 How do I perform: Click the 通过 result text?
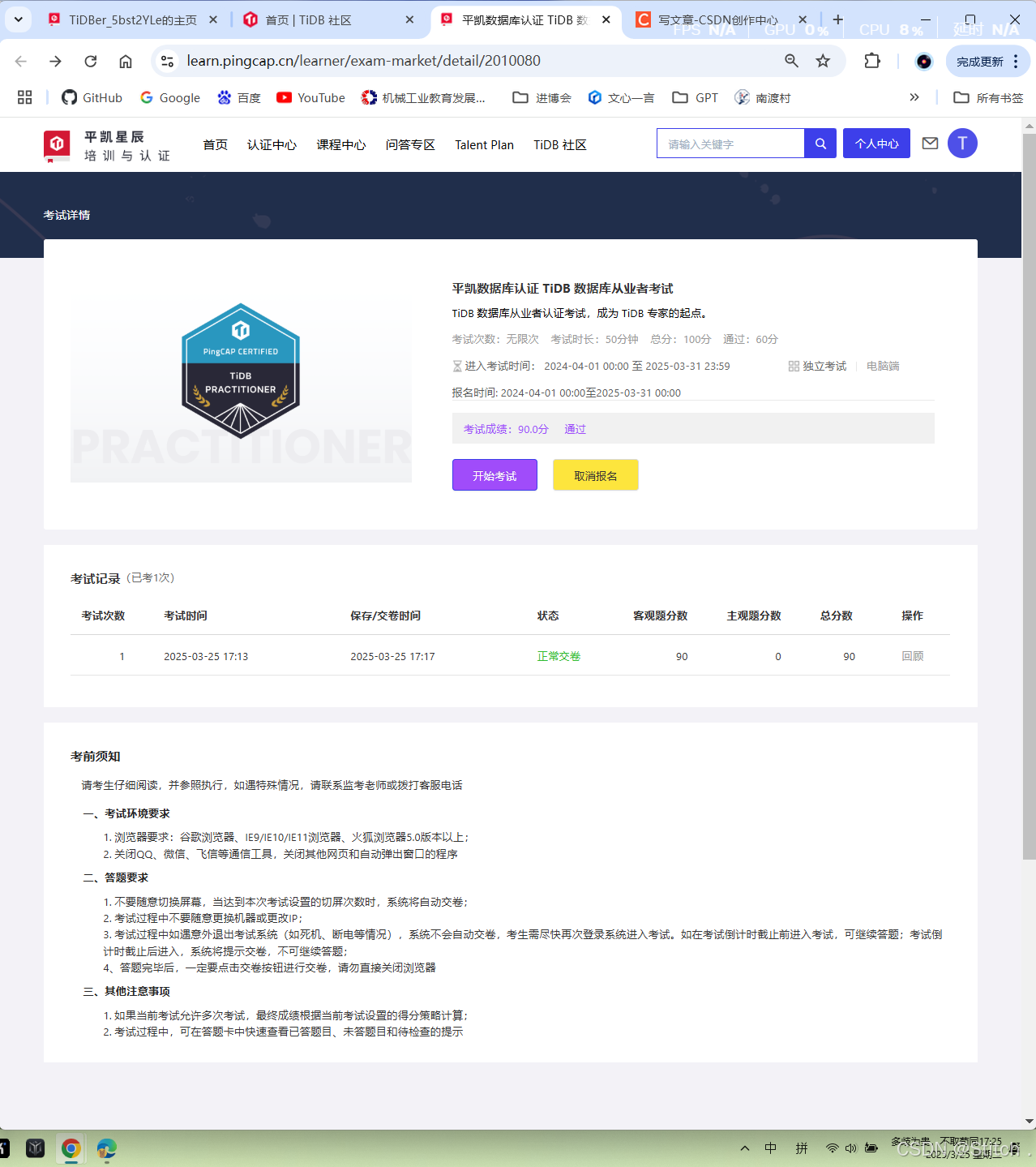[575, 429]
